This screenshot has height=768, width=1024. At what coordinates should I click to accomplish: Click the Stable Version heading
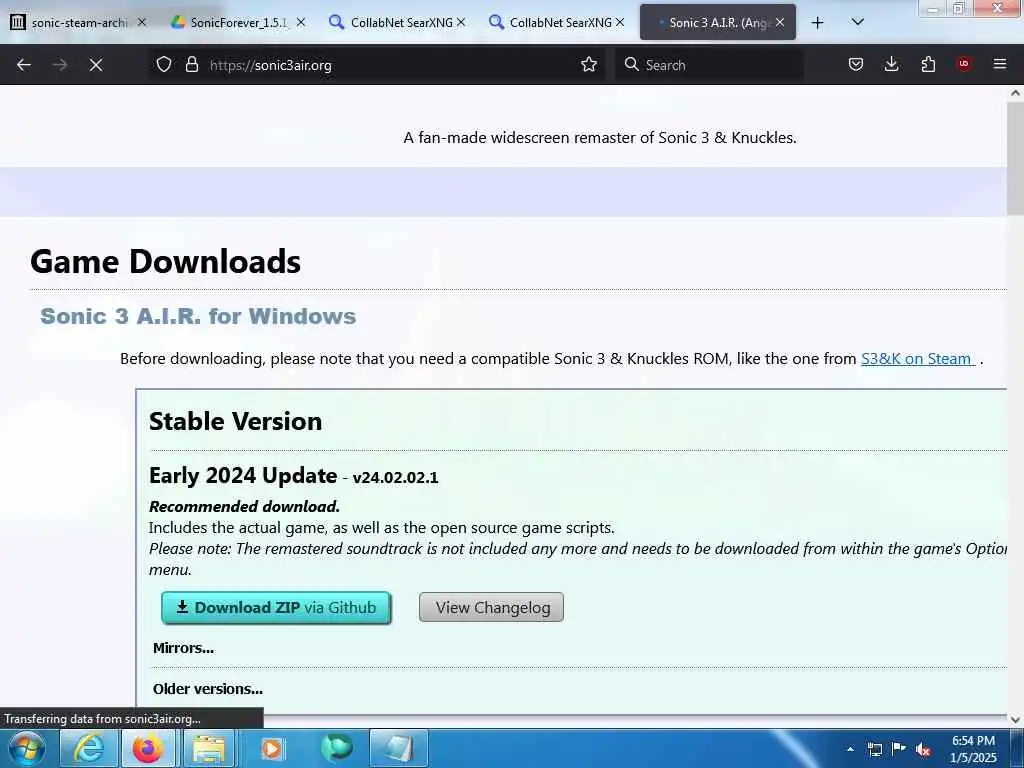[x=235, y=421]
